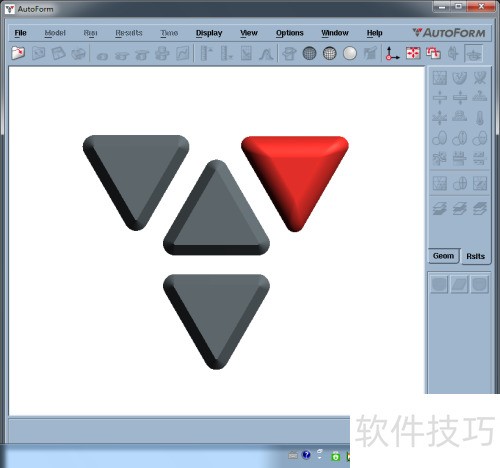This screenshot has height=468, width=500.
Task: Click the AutoForm title bar icon
Action: 10,9
